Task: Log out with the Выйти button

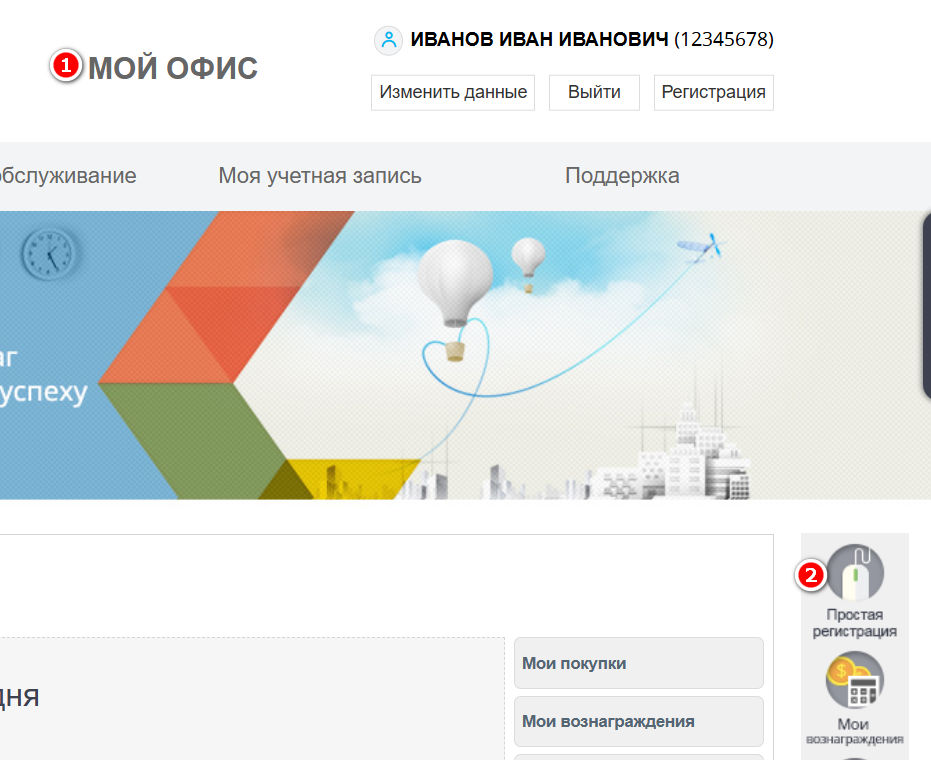Action: pos(594,92)
